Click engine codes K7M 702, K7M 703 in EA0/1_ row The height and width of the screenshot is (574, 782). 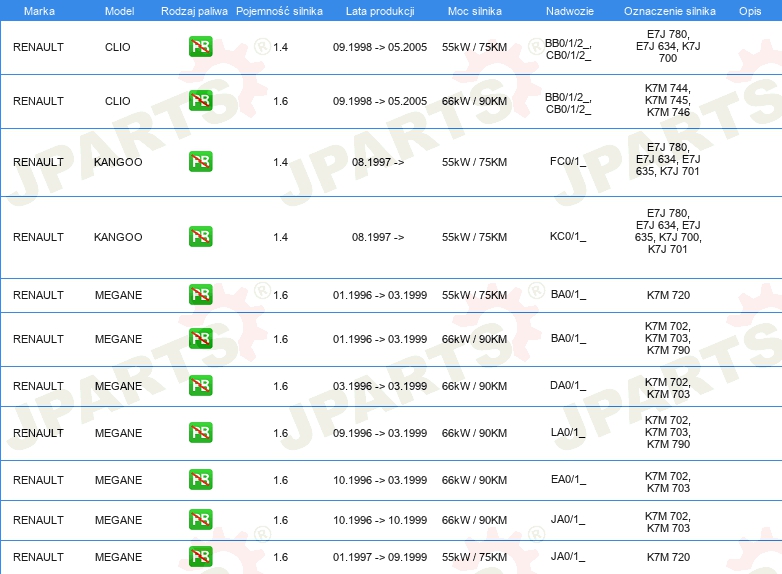coord(668,482)
